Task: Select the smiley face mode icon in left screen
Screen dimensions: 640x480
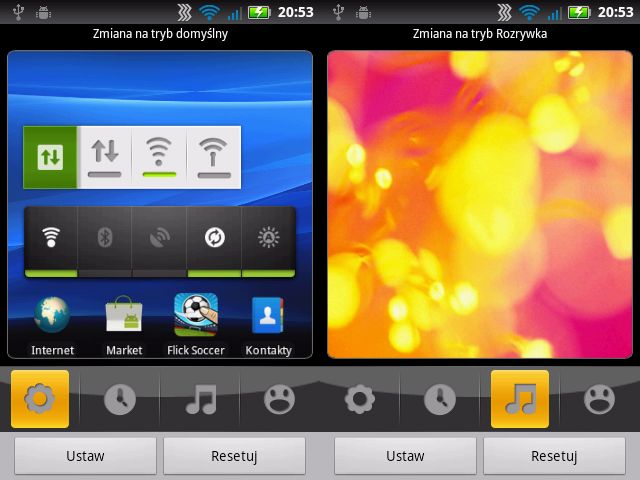Action: coord(280,399)
